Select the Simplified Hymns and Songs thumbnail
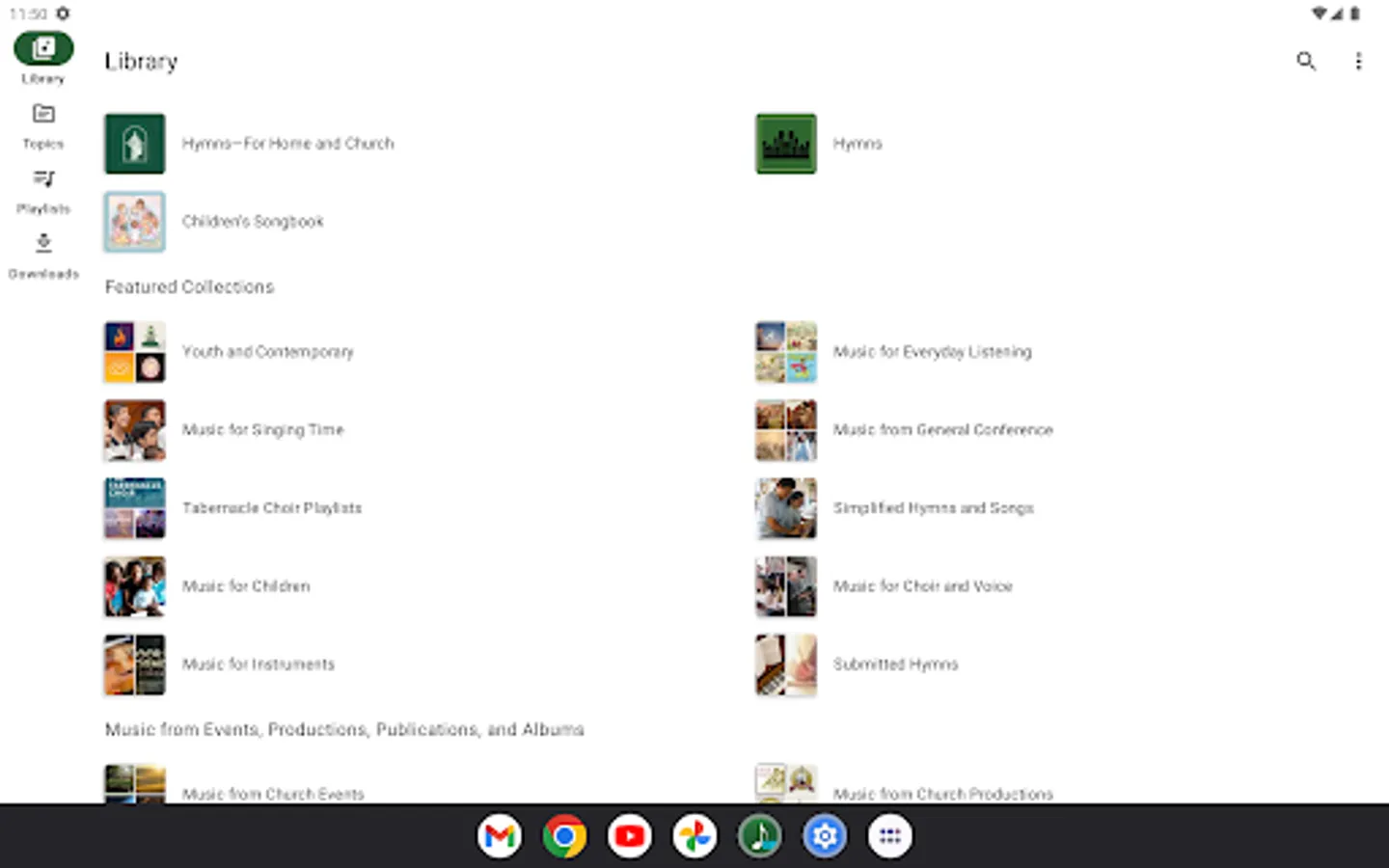The height and width of the screenshot is (868, 1389). 785,508
